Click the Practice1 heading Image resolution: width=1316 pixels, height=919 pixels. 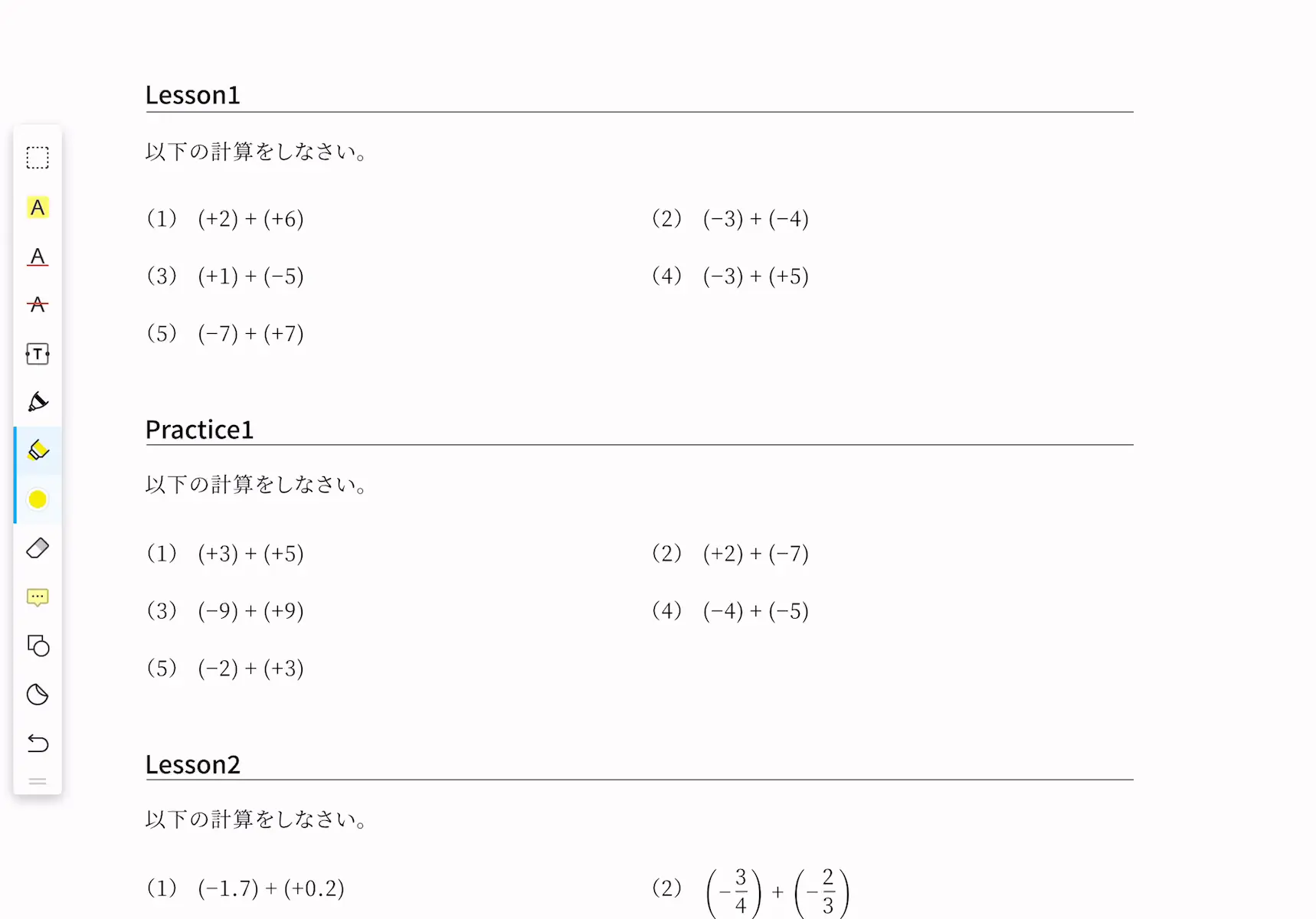click(x=199, y=430)
